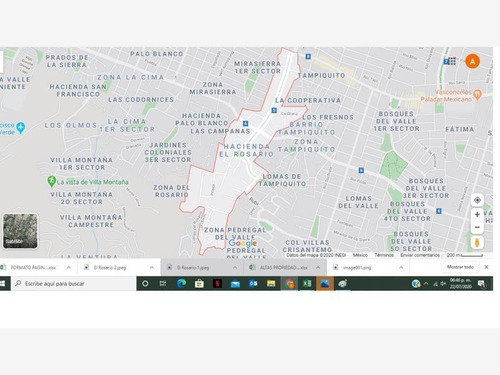The image size is (500, 375).
Task: Click the transit icon near La Diana
Action: tap(274, 110)
